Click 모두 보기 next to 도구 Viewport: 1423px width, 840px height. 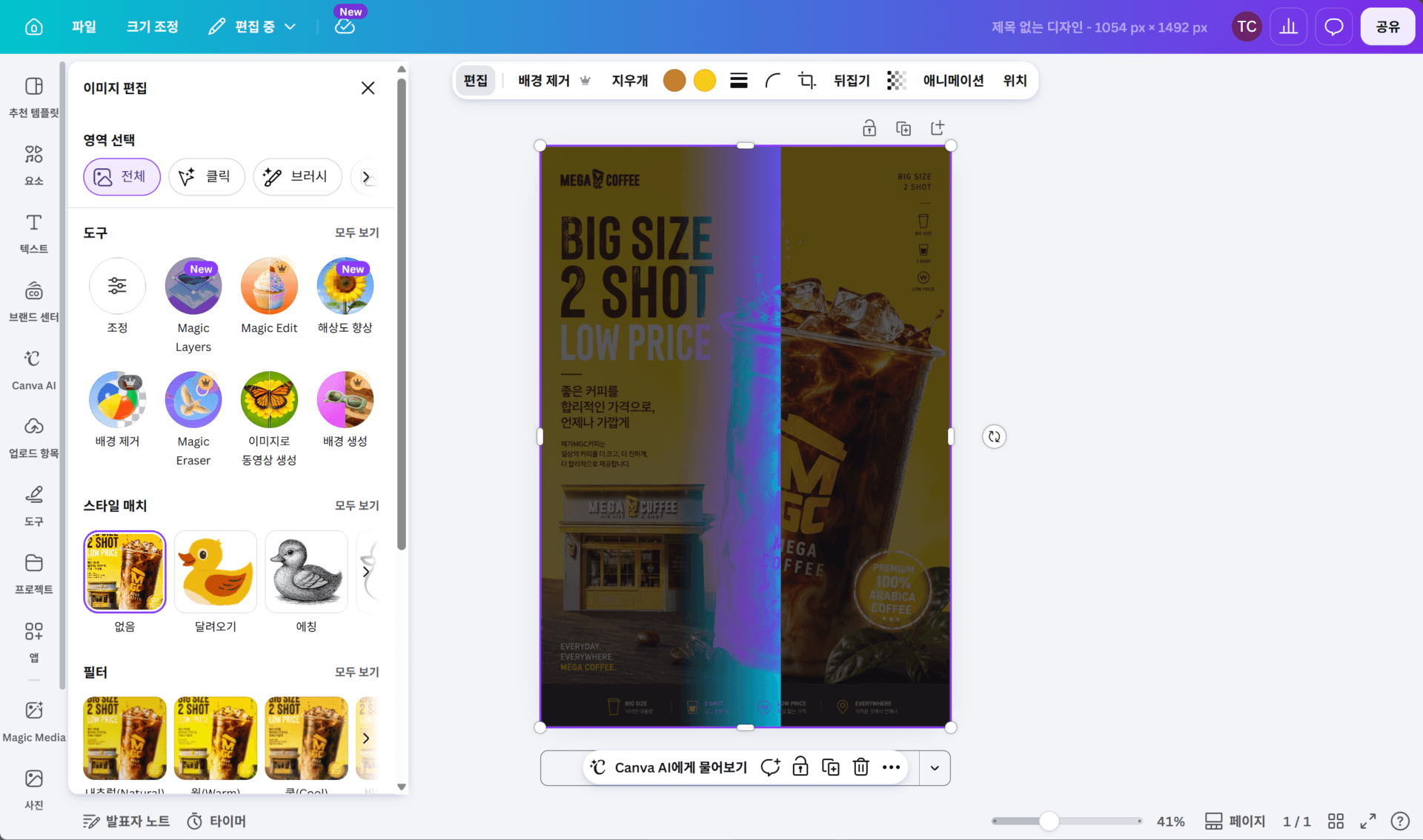pyautogui.click(x=356, y=233)
